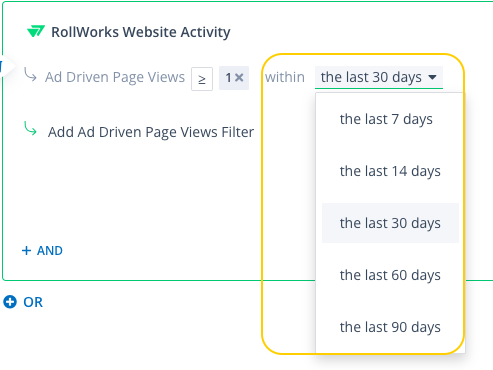Collapse the dropdown using the caret arrow
Screen dimensions: 493x370
tap(432, 77)
